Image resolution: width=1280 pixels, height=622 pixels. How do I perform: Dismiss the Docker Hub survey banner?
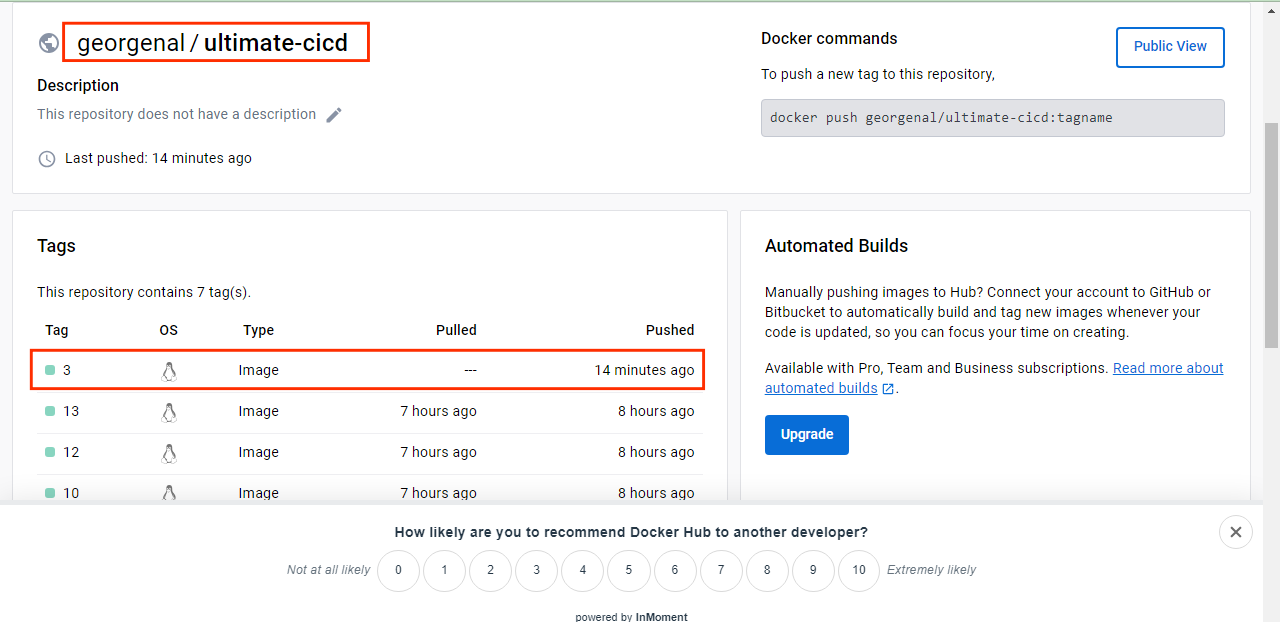tap(1235, 532)
